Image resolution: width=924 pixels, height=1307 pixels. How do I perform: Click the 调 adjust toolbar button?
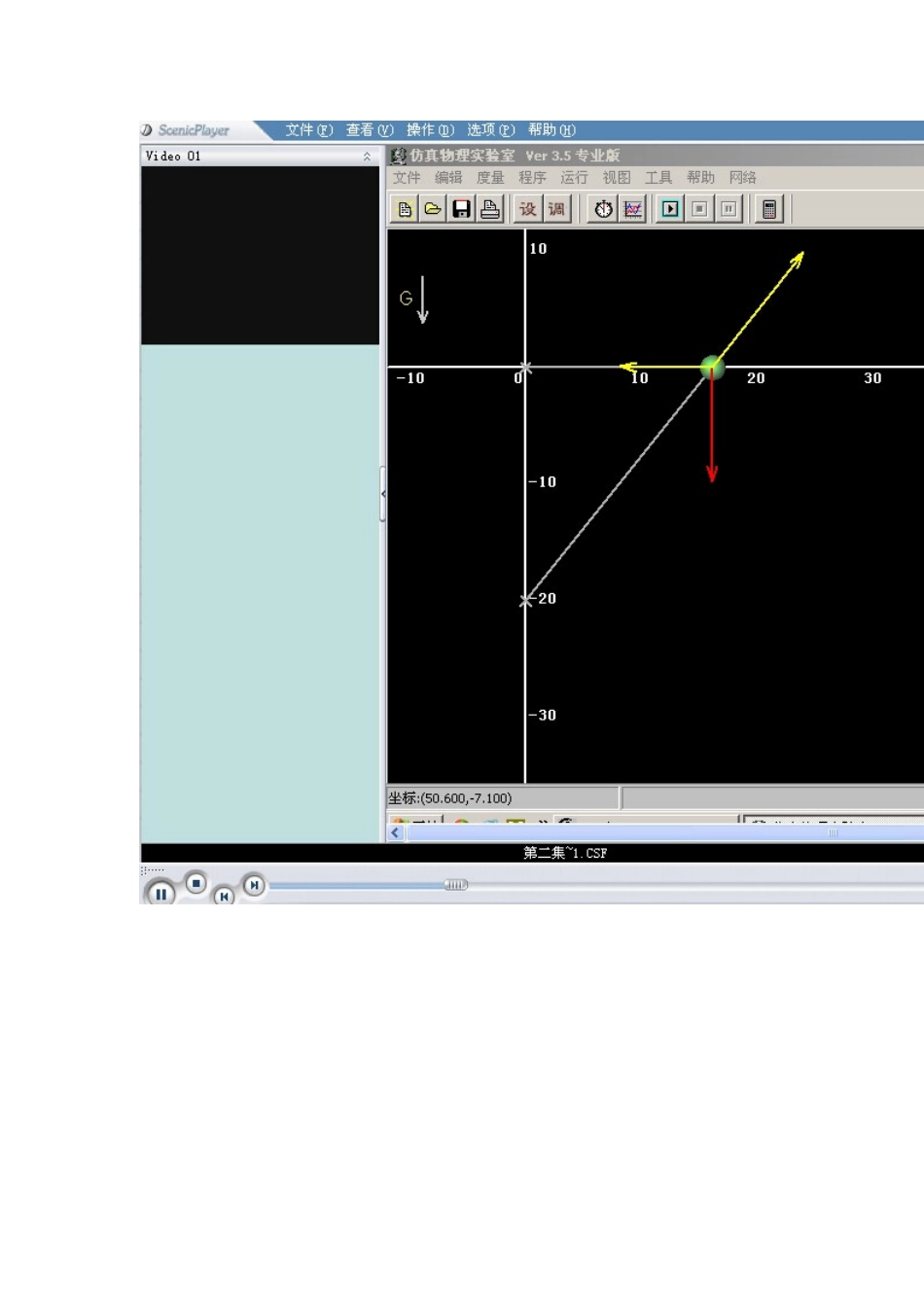[x=556, y=209]
